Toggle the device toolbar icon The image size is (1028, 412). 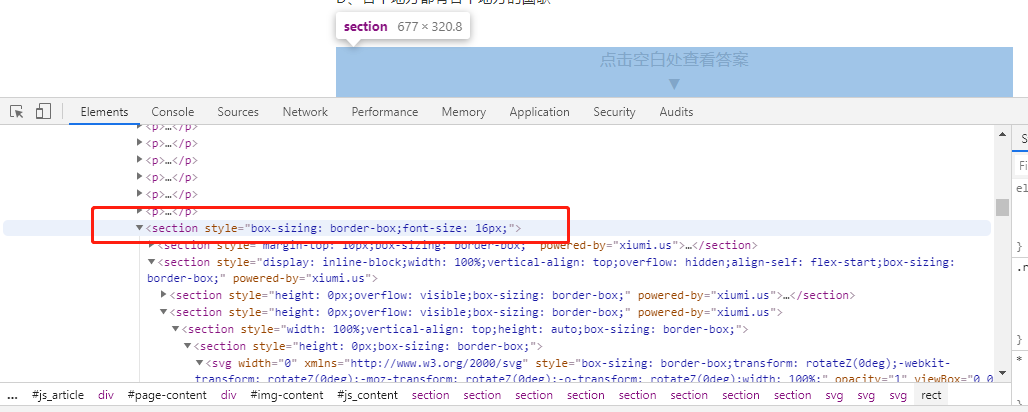[x=43, y=112]
